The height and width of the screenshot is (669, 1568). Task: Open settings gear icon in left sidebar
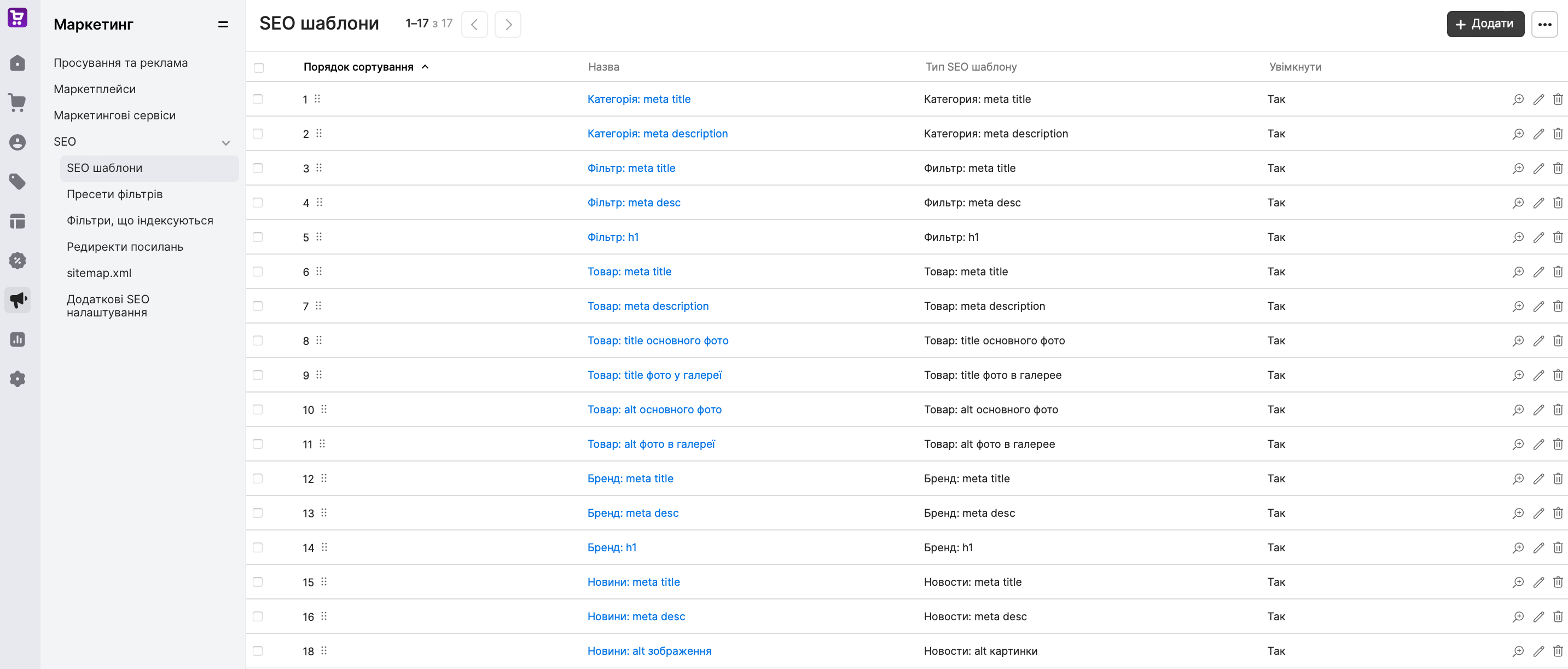coord(17,379)
